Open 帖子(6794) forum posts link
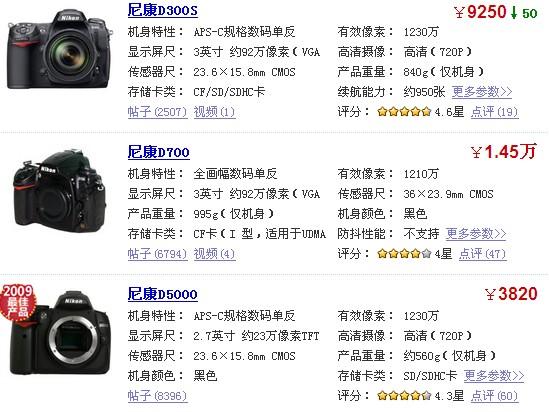549x412 pixels. pyautogui.click(x=158, y=253)
